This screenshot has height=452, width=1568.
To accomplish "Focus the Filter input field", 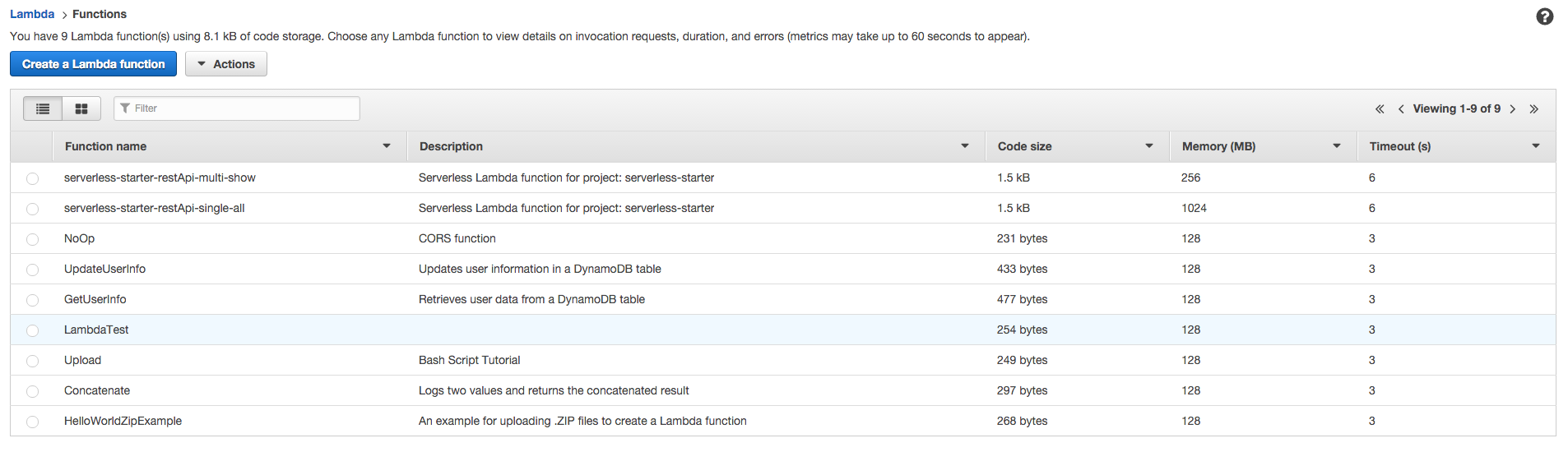I will coord(237,108).
